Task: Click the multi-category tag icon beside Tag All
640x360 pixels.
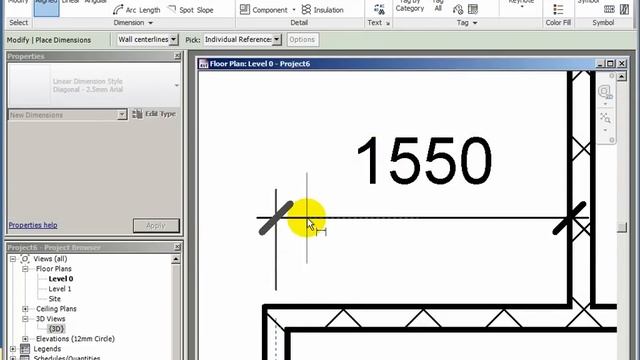Action: [458, 9]
